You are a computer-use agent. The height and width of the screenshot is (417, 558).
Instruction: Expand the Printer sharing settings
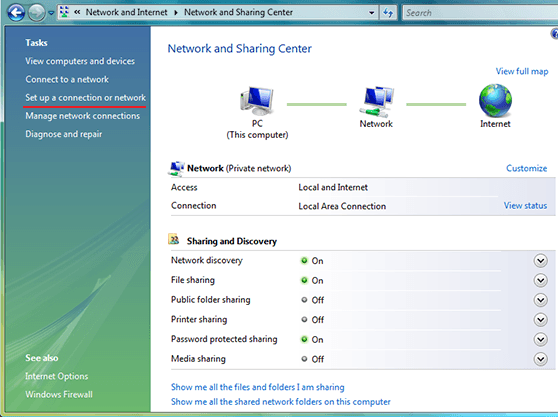[540, 320]
